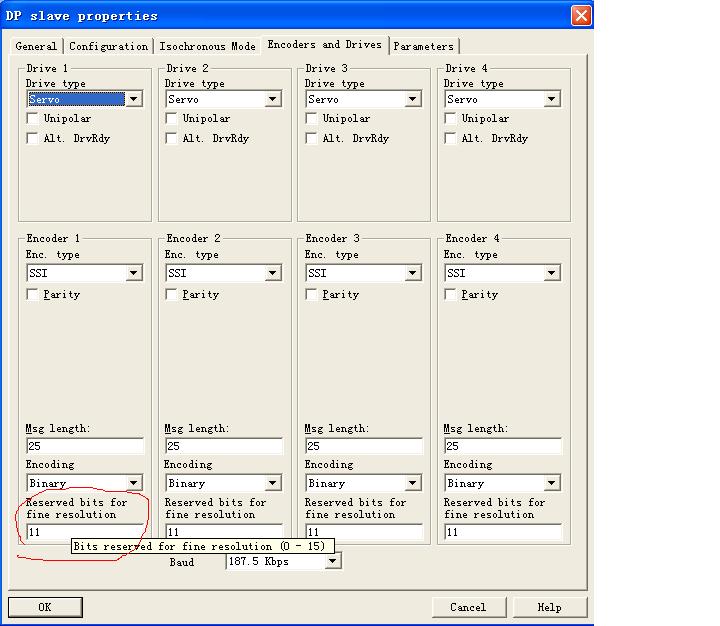This screenshot has width=720, height=626.
Task: Open Drive 2 drive type dropdown
Action: pyautogui.click(x=224, y=99)
